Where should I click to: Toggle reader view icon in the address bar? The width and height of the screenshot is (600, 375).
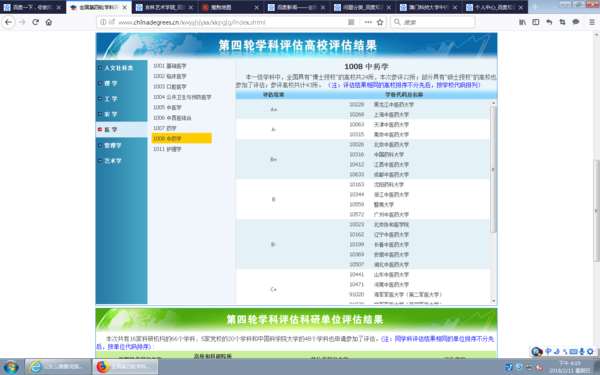click(x=351, y=22)
